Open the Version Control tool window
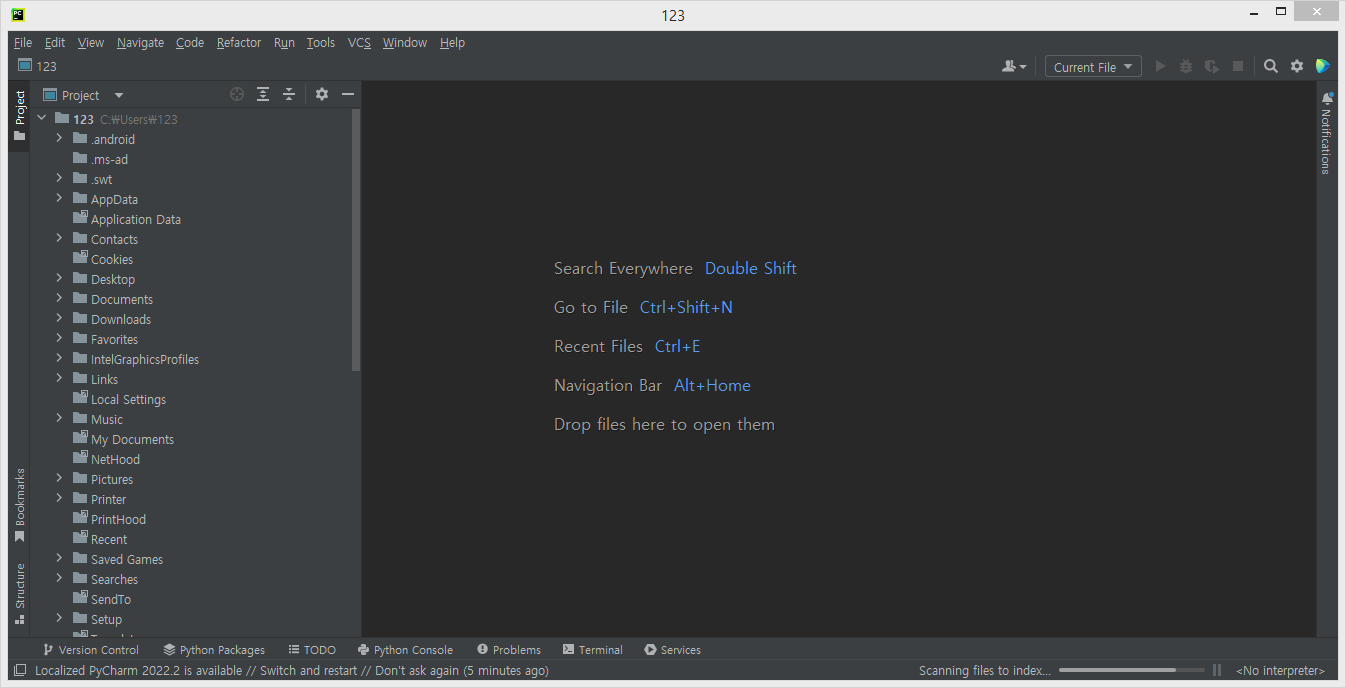This screenshot has width=1346, height=688. click(x=90, y=650)
